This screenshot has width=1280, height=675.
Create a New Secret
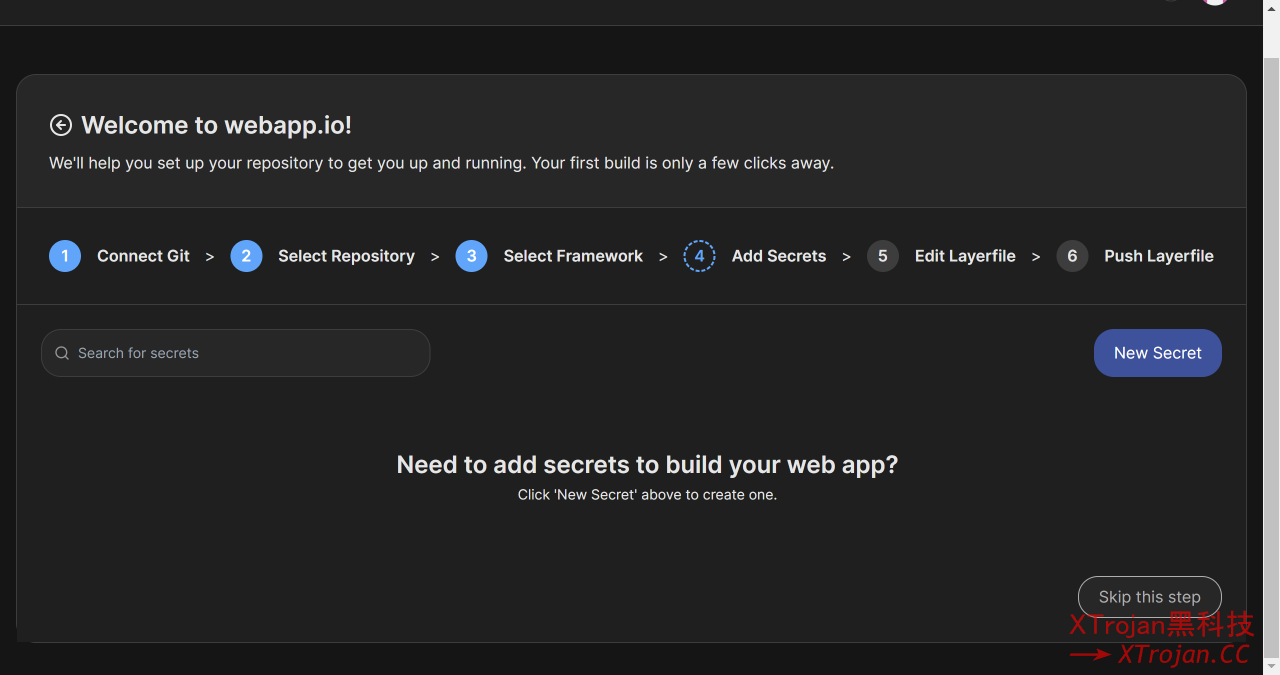1158,353
